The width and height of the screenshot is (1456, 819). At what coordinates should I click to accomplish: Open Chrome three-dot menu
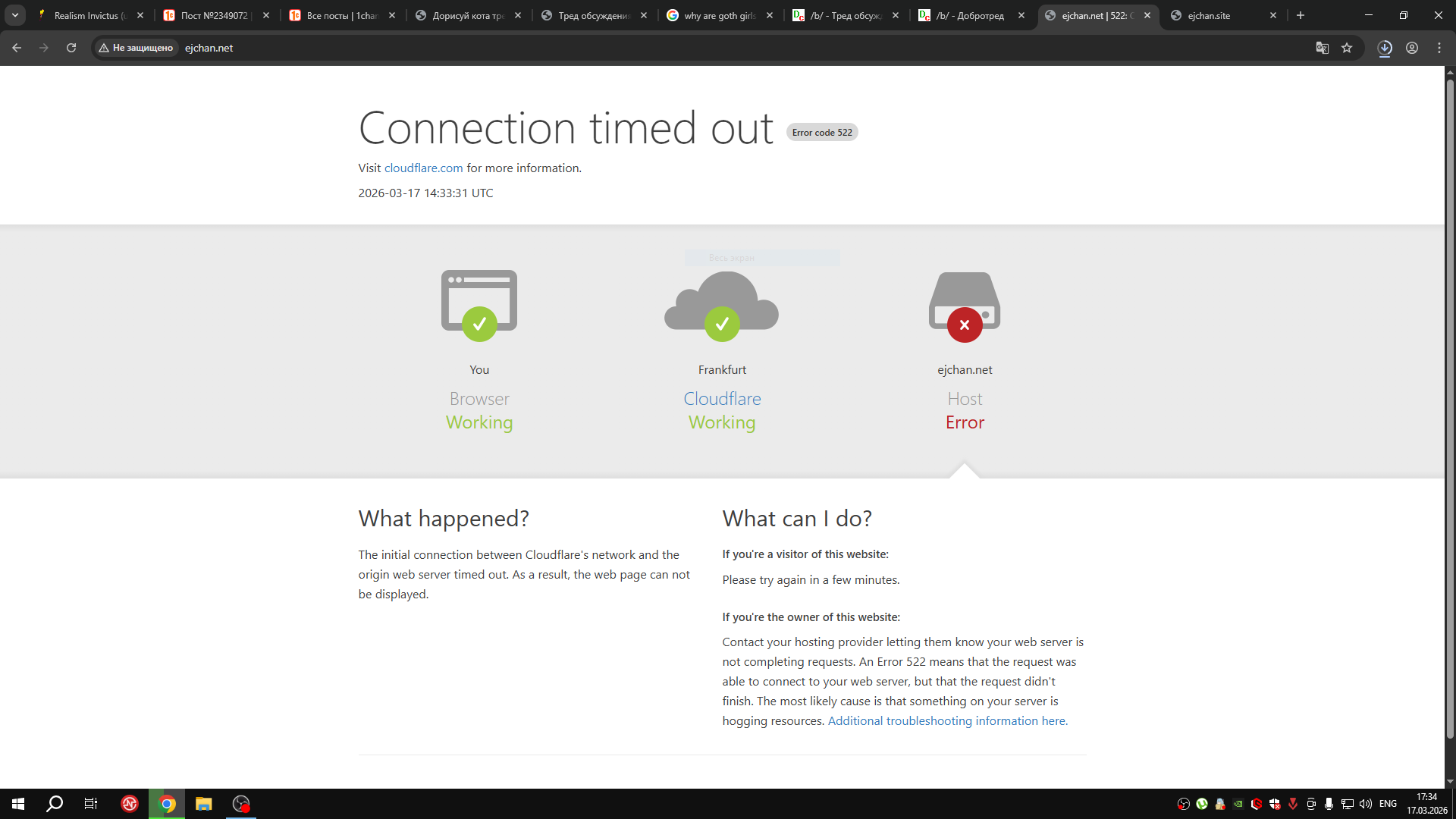click(1439, 48)
